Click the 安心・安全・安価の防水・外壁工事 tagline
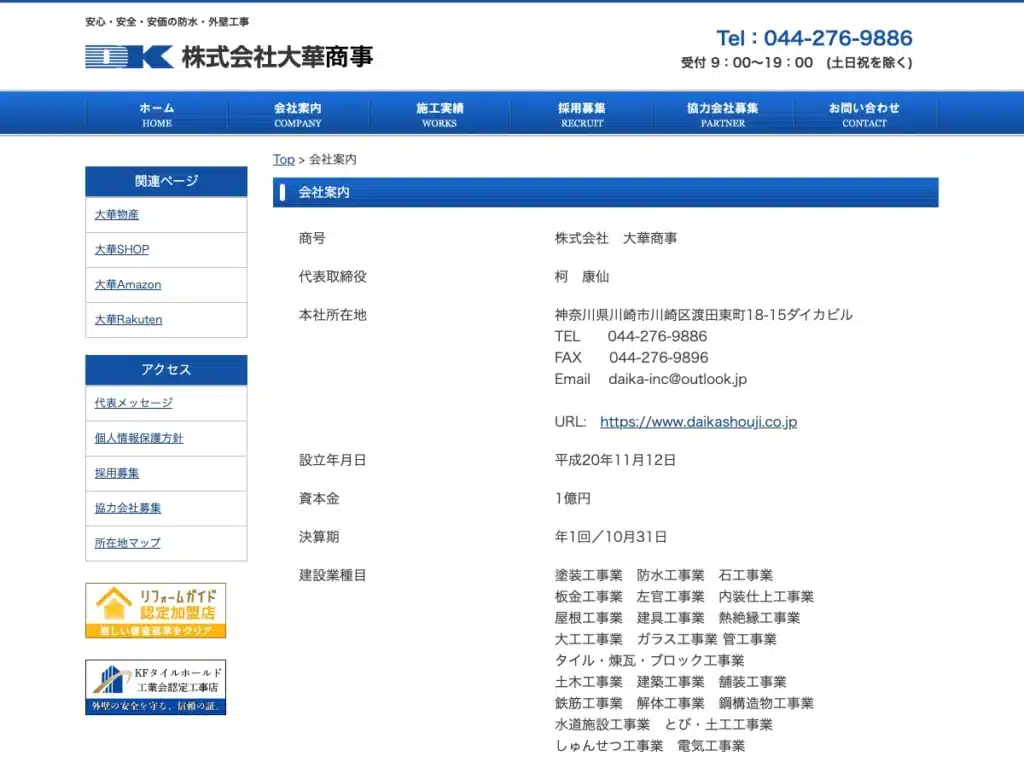The height and width of the screenshot is (768, 1024). (x=167, y=22)
